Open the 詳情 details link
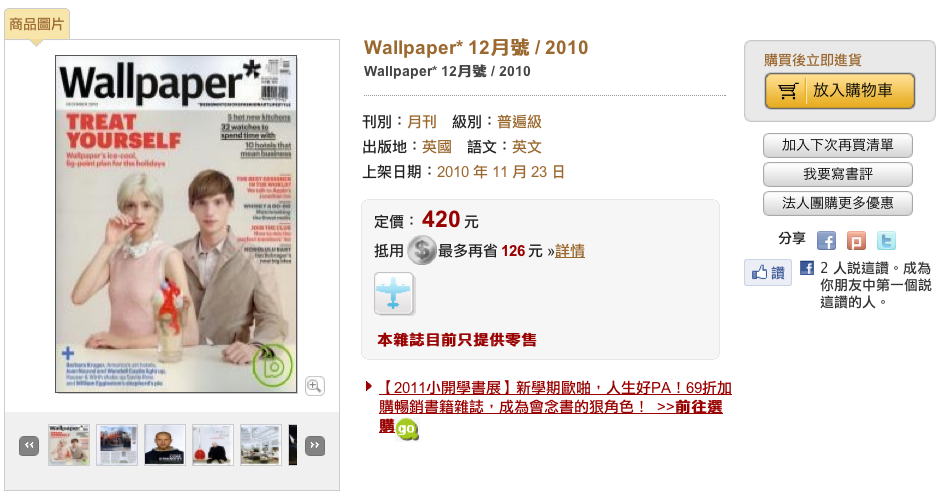Viewport: 944px width, 504px height. pyautogui.click(x=570, y=250)
